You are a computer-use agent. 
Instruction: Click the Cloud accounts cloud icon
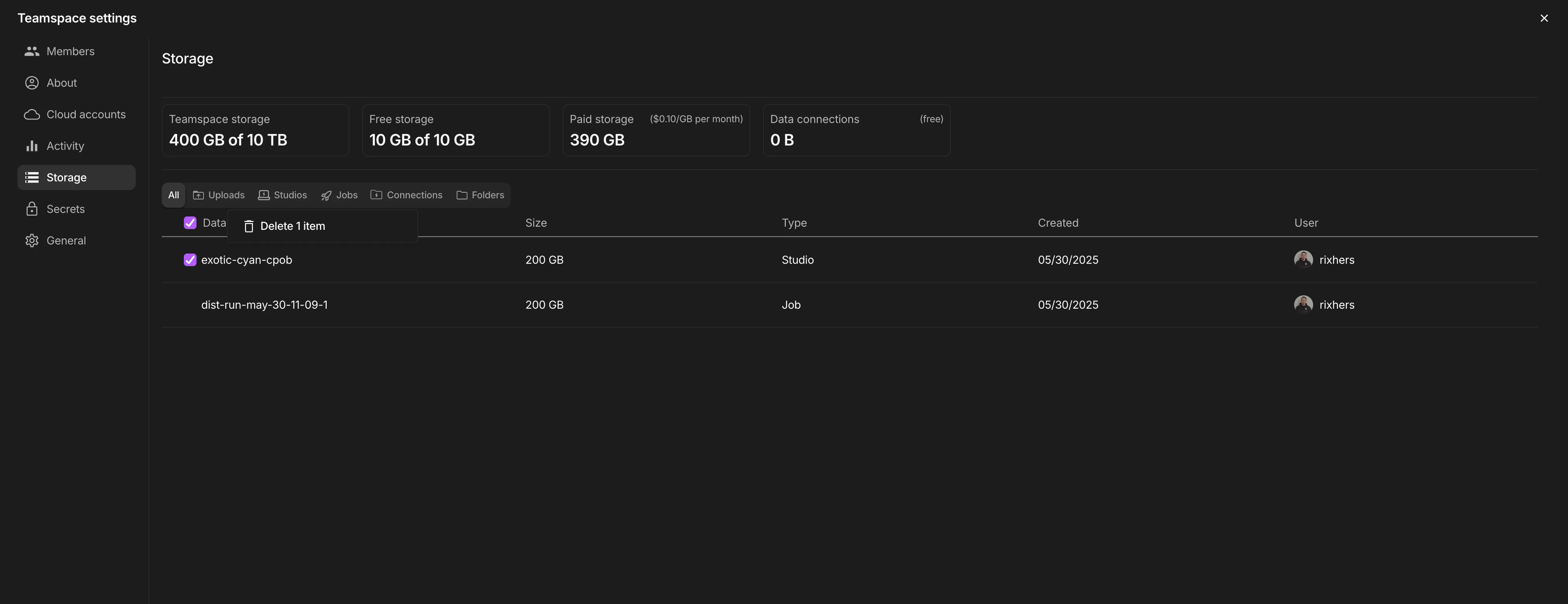point(32,114)
